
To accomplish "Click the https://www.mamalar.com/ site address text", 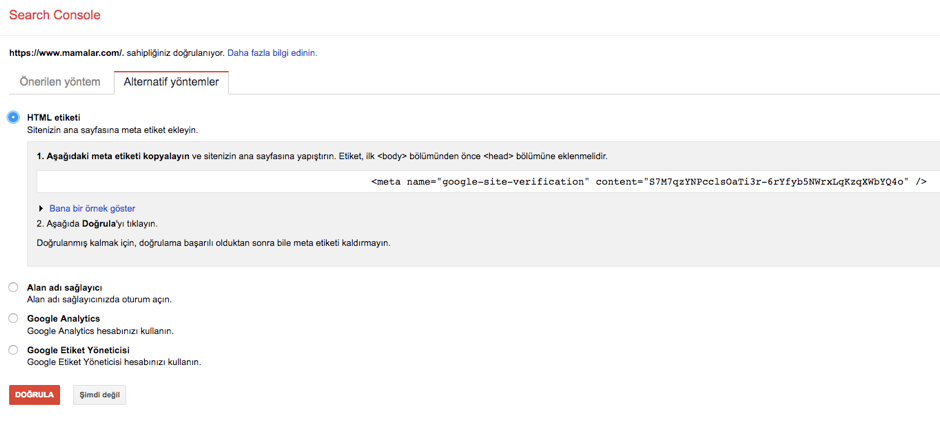I will coord(65,53).
